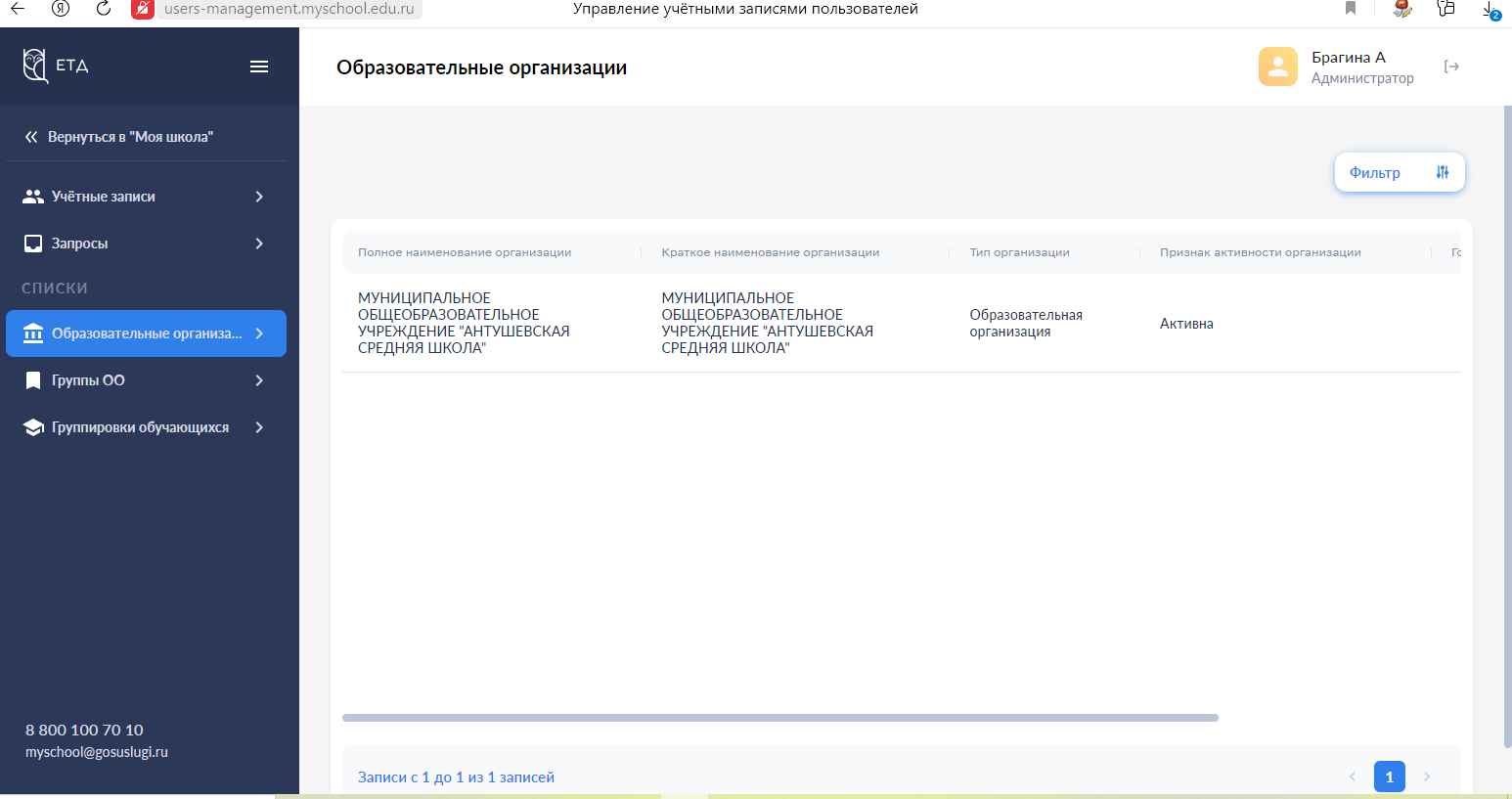Screen dimensions: 1512x799
Task: Expand Образовательные организации chevron
Action: (x=259, y=333)
